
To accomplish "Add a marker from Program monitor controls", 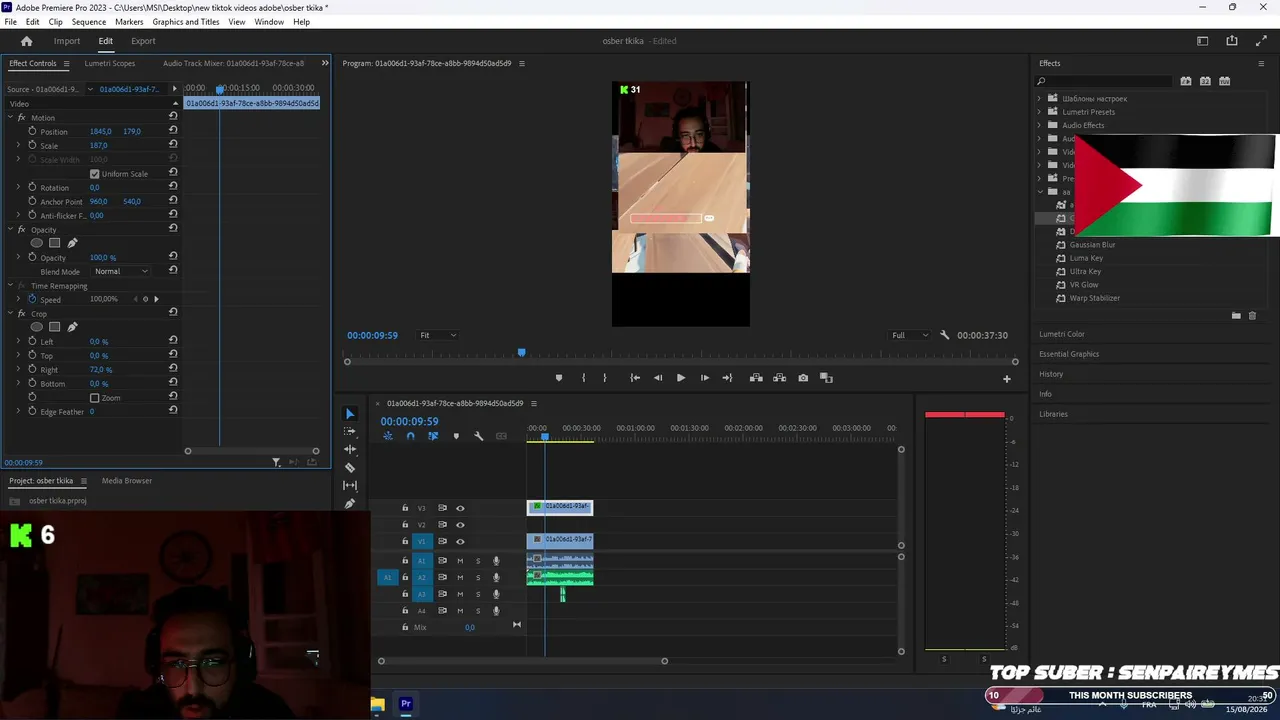I will point(559,378).
